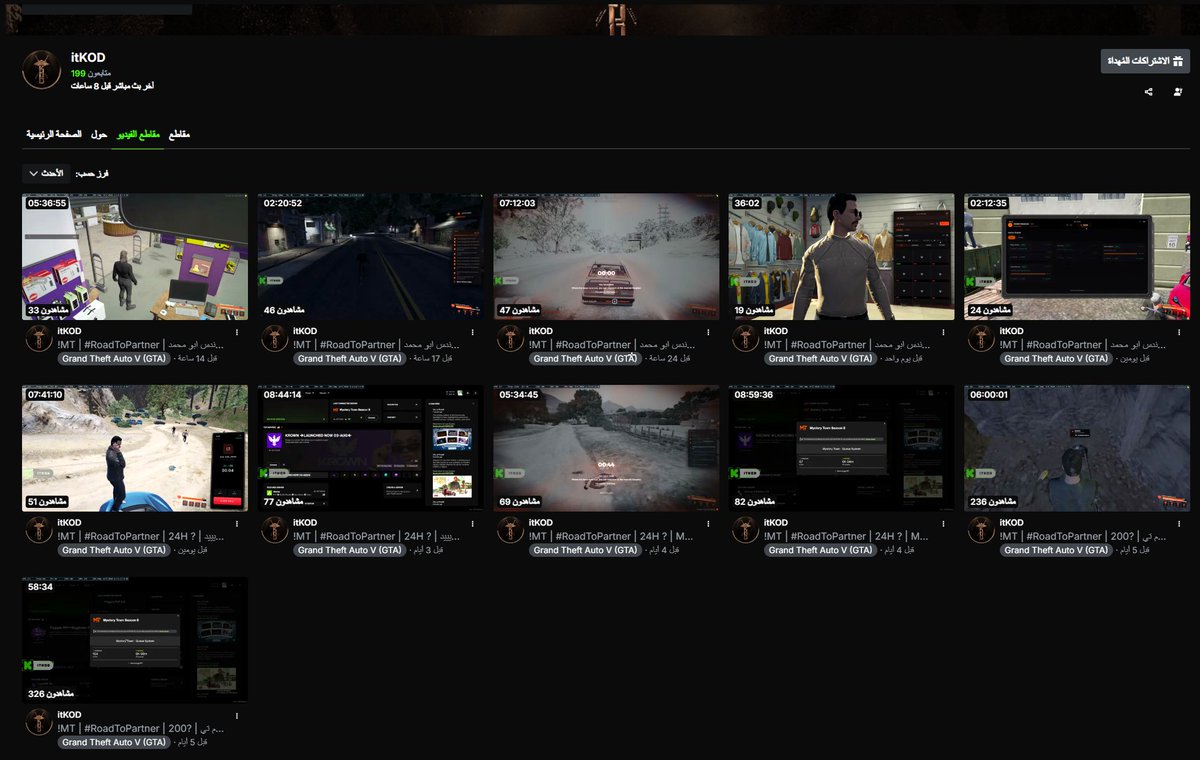Play the 36:02 clothing store video thumbnail
Screen dimensions: 1200x760
coord(841,257)
